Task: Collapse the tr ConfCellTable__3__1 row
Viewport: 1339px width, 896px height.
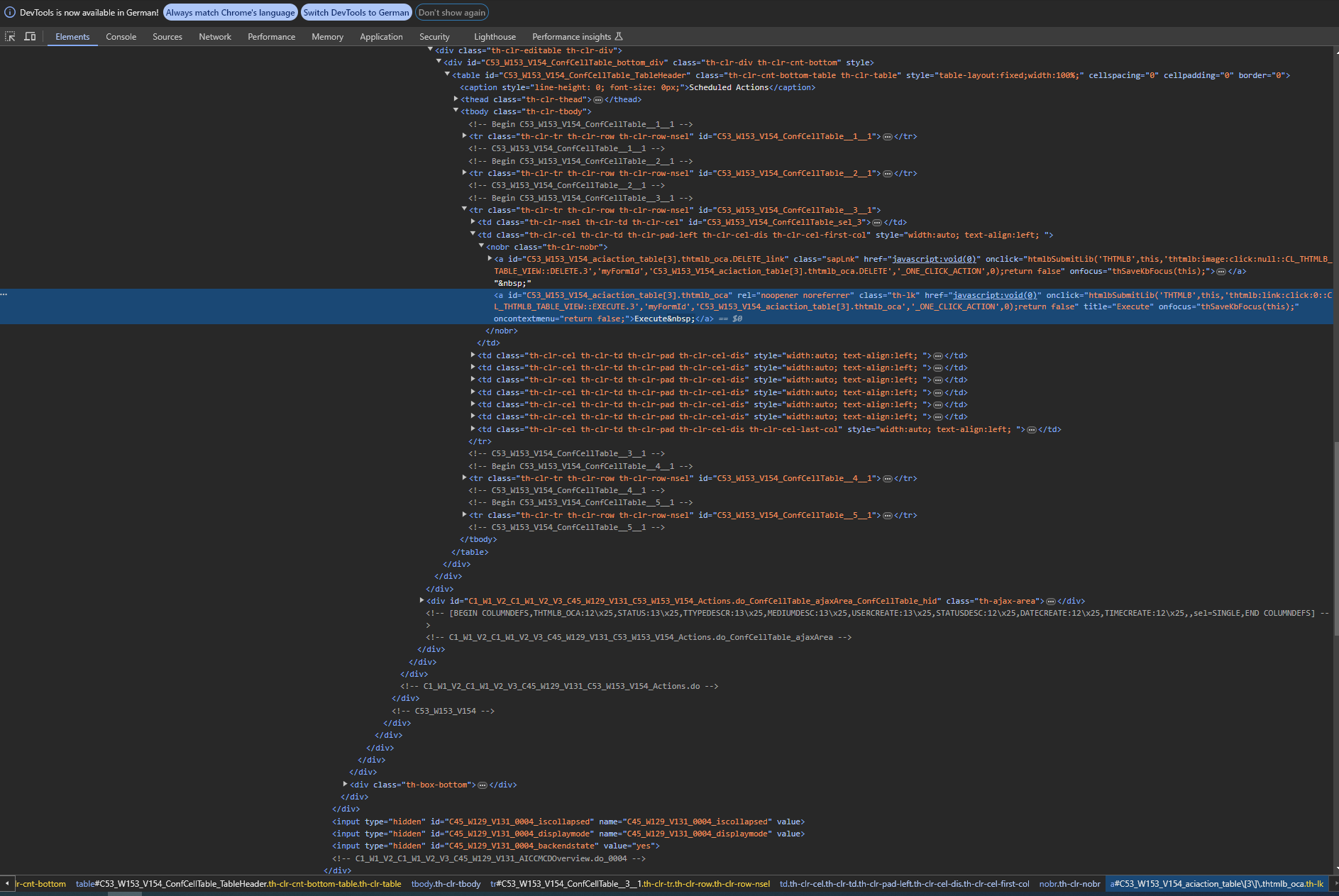Action: point(464,209)
